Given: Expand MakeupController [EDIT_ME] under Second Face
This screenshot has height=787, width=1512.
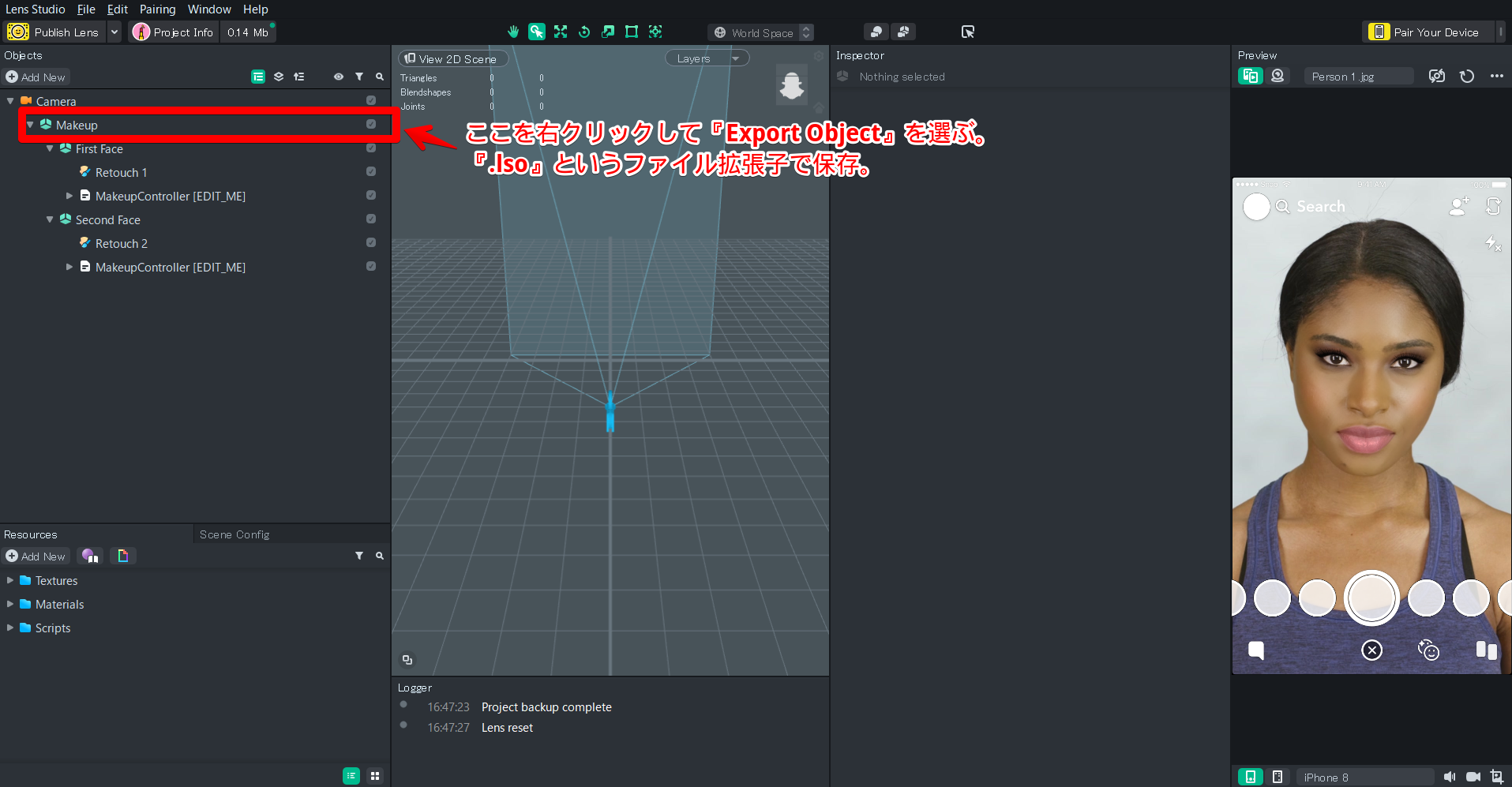Looking at the screenshot, I should [69, 267].
